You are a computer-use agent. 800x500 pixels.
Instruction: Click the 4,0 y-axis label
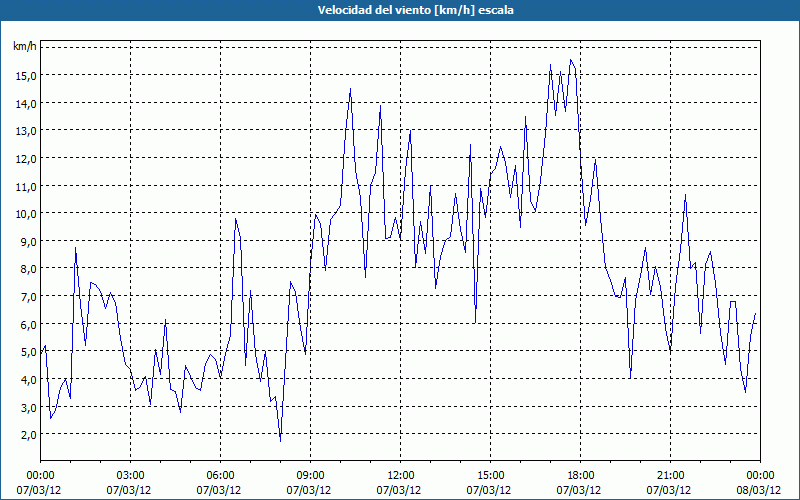tap(29, 380)
